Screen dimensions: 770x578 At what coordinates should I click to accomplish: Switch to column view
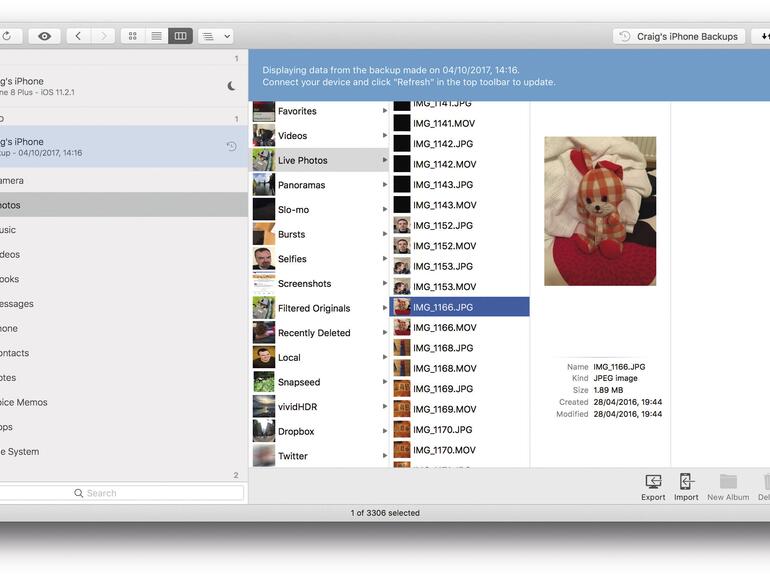180,36
